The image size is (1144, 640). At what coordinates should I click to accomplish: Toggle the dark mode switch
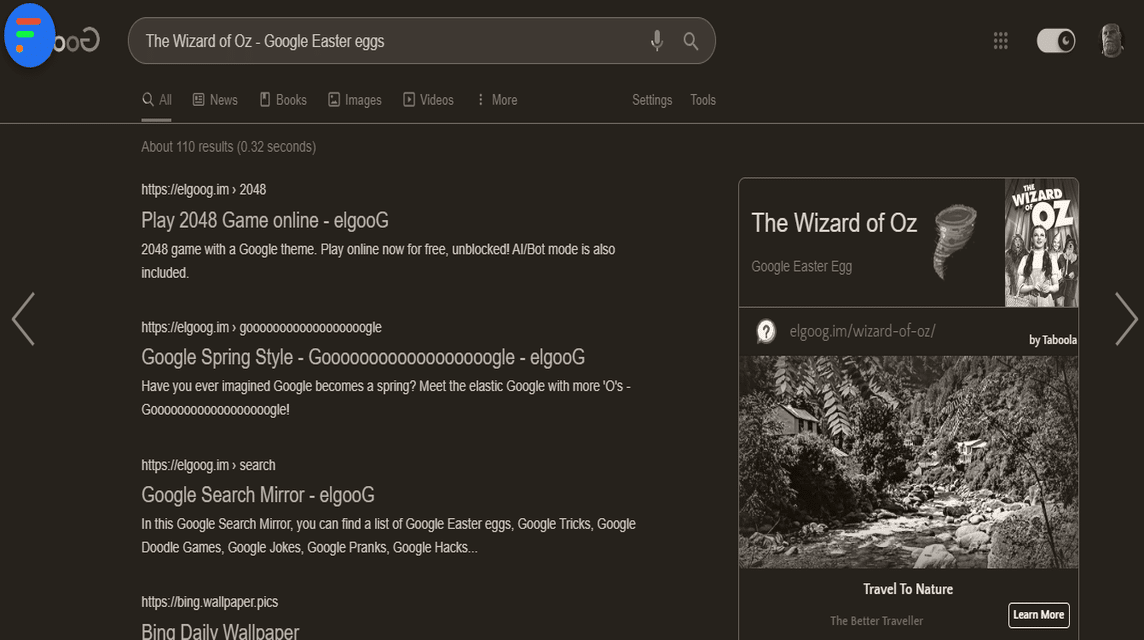(1056, 41)
